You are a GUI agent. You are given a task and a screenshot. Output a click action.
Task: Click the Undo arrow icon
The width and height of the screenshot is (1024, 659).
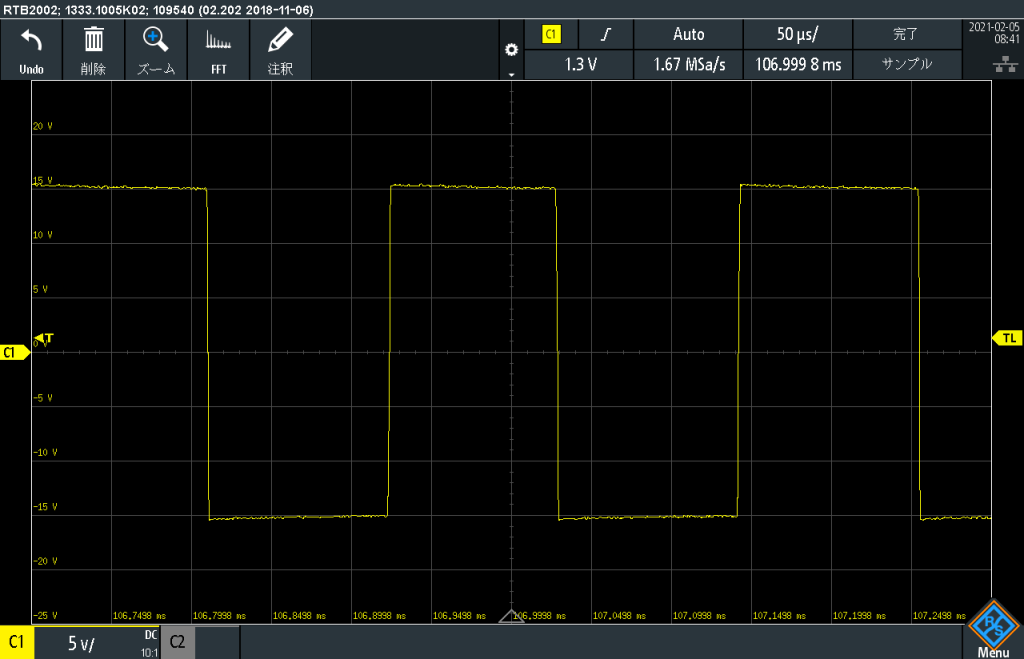tap(31, 42)
